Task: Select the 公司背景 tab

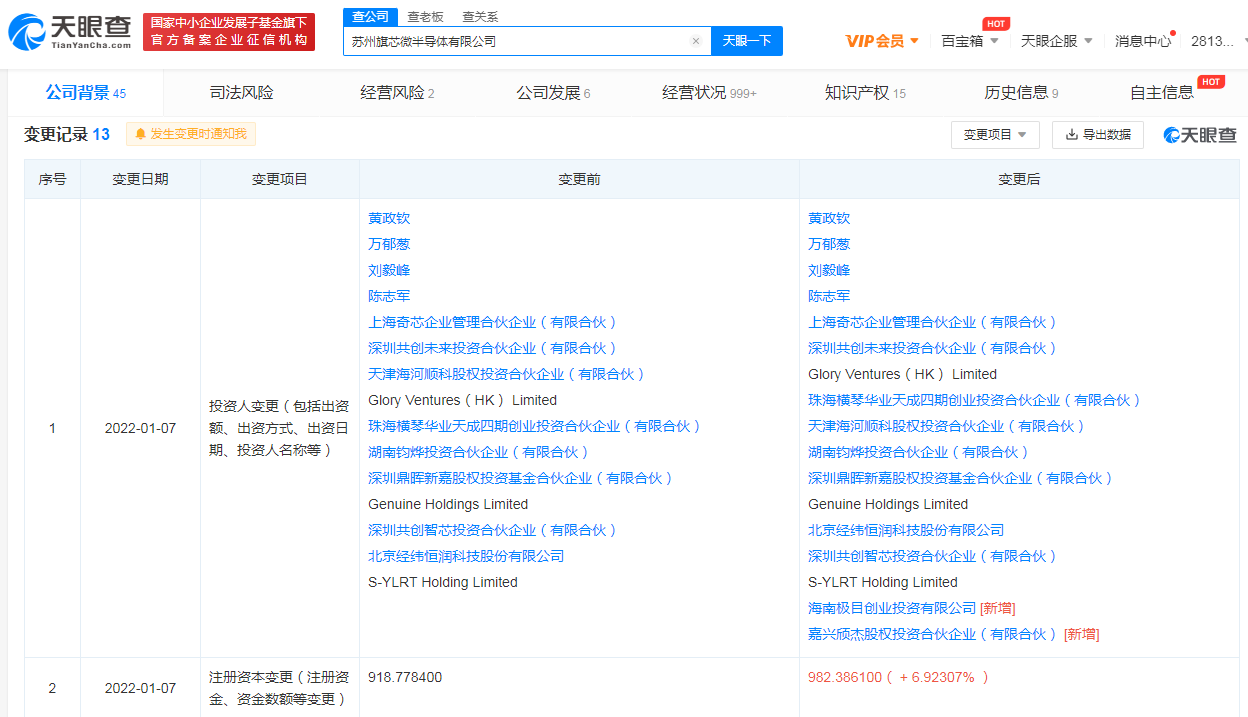Action: pyautogui.click(x=85, y=93)
